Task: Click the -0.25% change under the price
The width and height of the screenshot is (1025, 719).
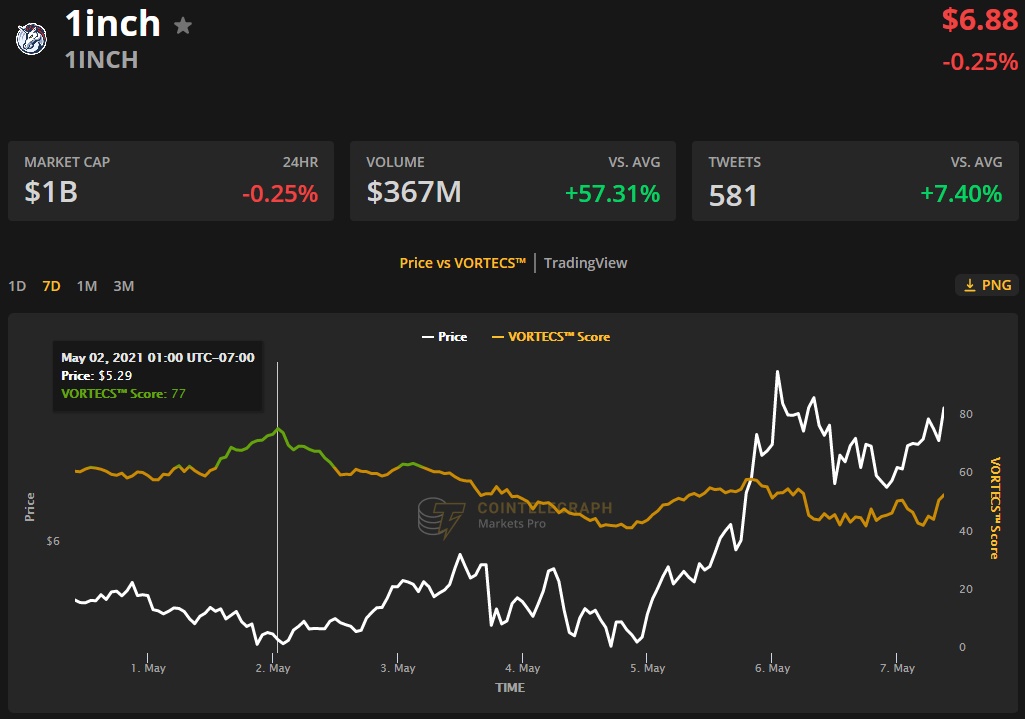Action: coord(980,61)
